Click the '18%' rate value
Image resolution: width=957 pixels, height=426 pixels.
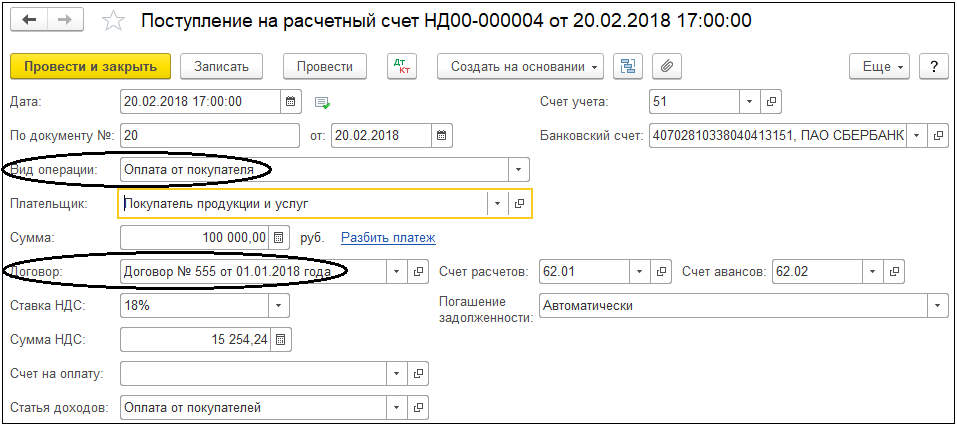tap(137, 306)
